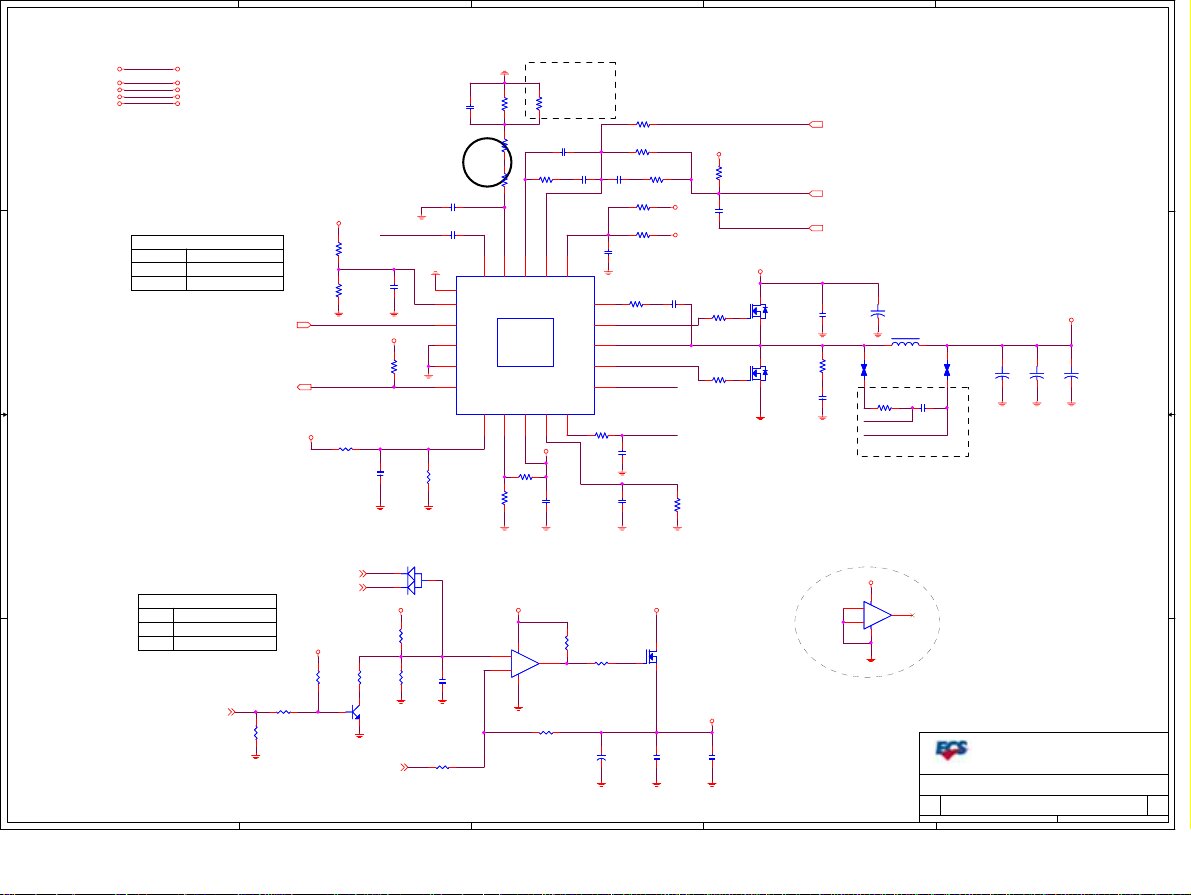Select the low-side MOSFET below the switching node
The image size is (1191, 895).
coord(758,373)
